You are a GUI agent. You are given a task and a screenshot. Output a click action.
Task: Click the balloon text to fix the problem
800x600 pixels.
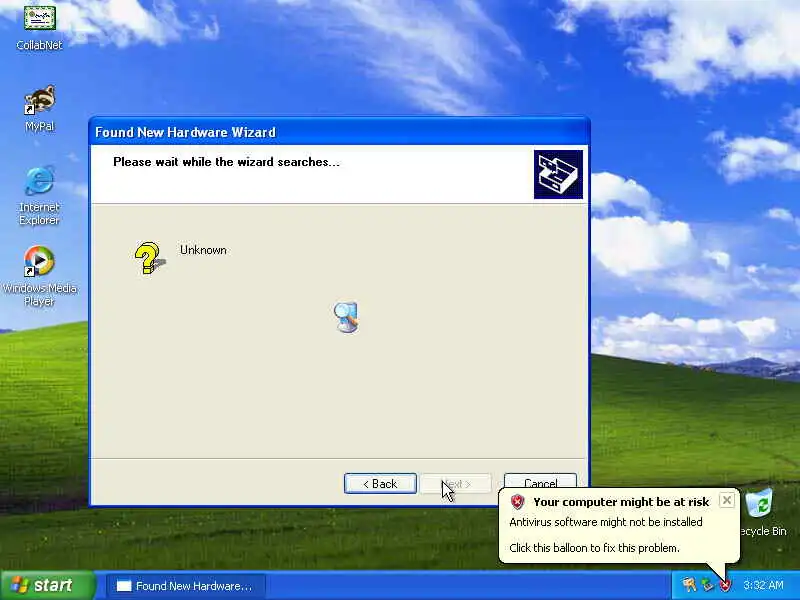coord(594,548)
